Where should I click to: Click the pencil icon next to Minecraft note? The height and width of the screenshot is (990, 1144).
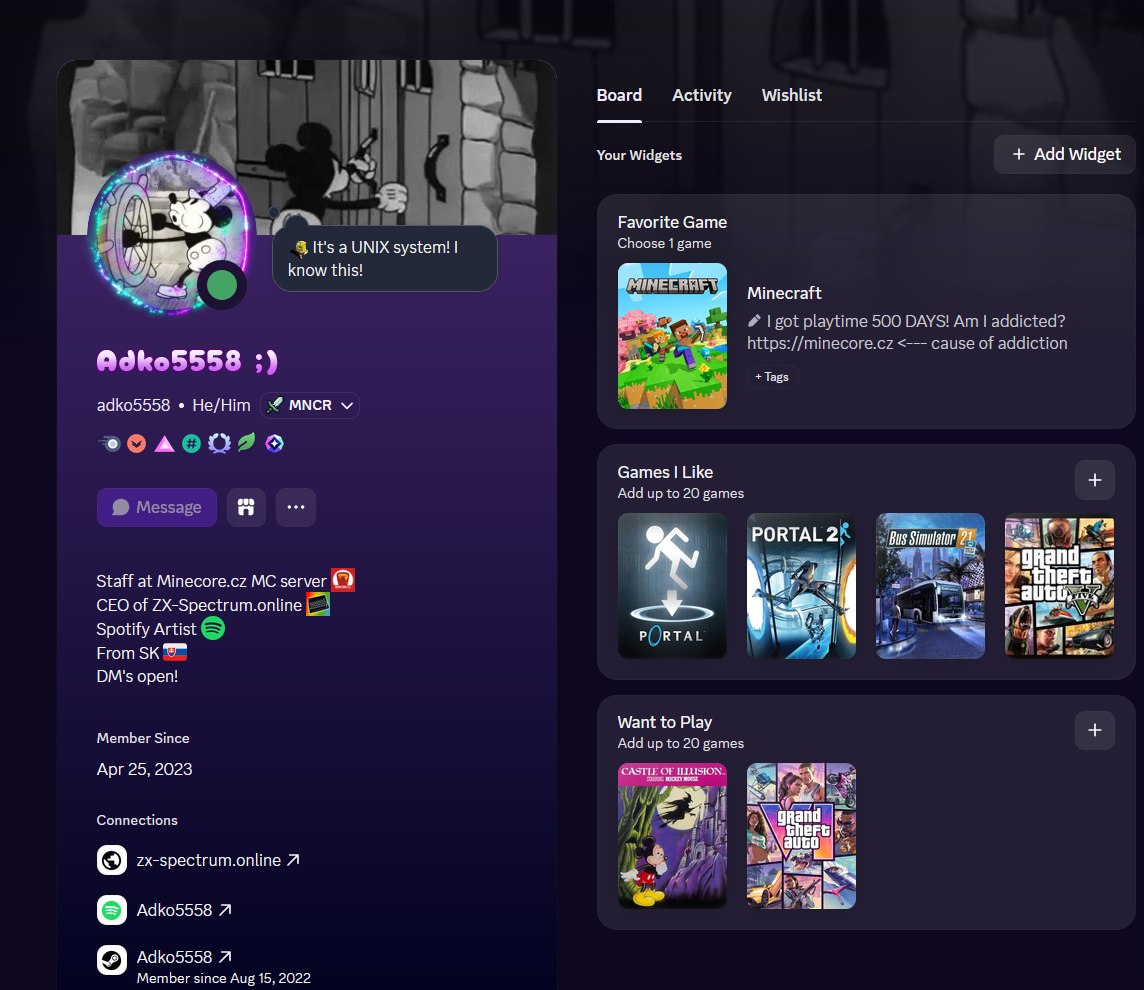[754, 321]
